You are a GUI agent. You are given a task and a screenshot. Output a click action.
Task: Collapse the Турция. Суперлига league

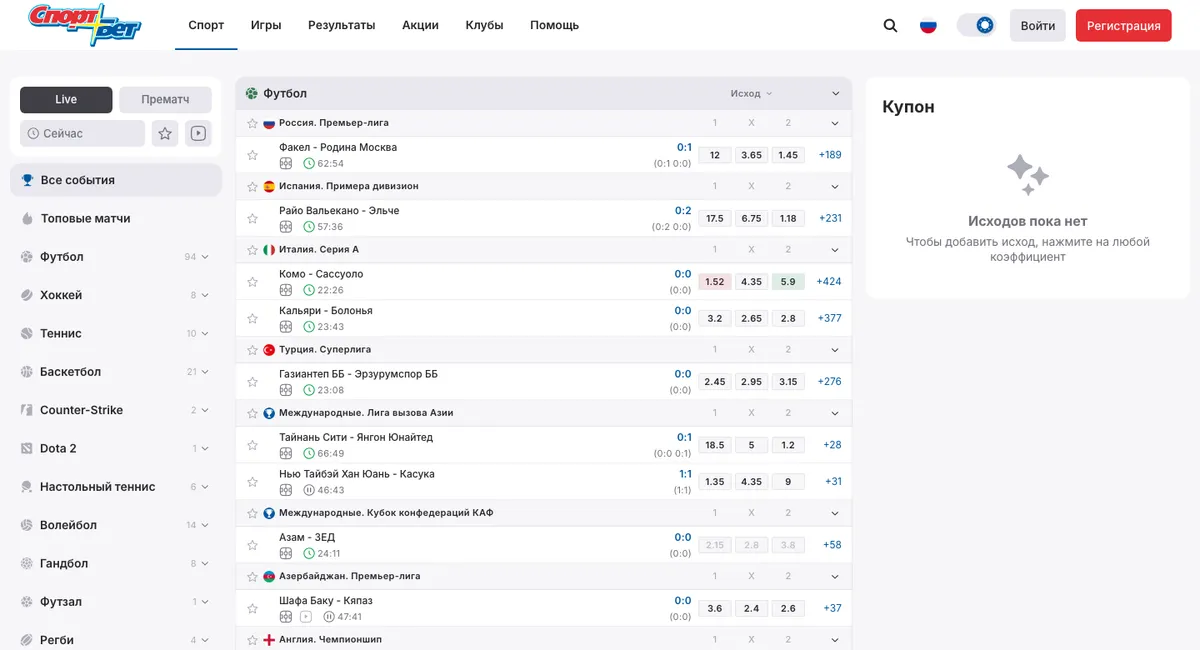(x=836, y=350)
